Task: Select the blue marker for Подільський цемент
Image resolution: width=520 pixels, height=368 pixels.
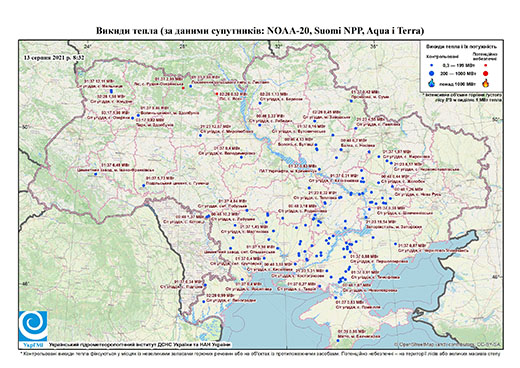Action: click(144, 186)
